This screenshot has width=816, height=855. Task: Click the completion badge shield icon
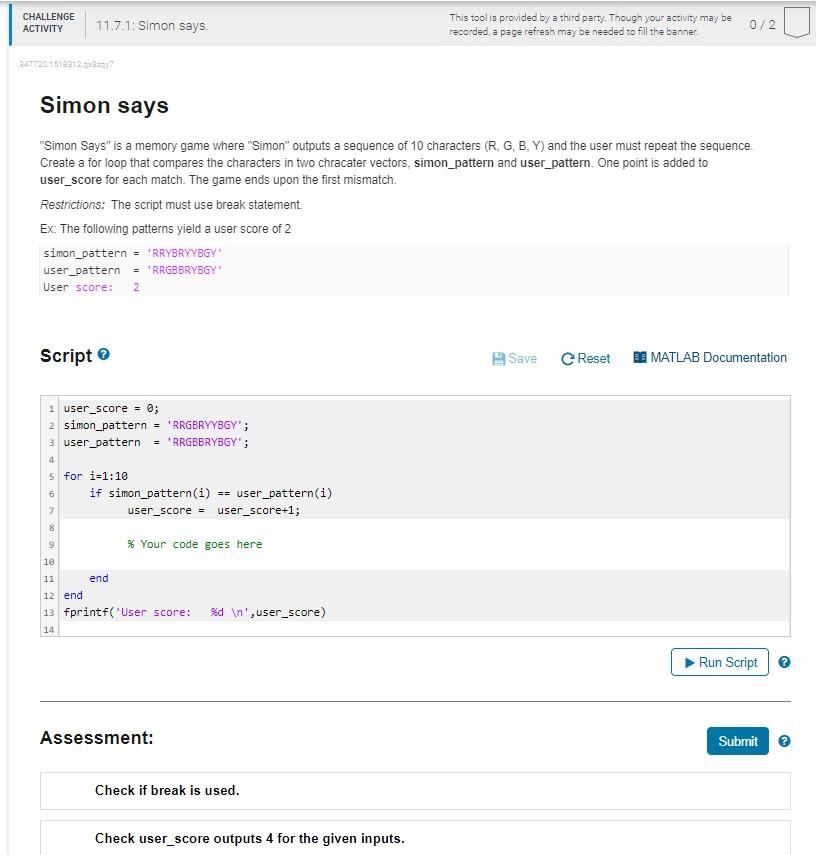(796, 23)
